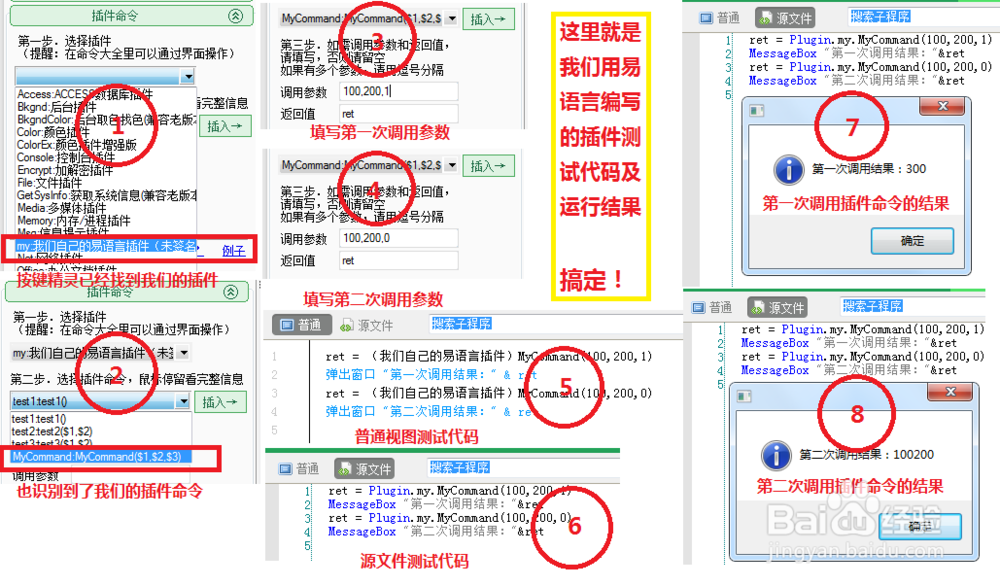Click the 返回值 field below 100,200,1

[399, 114]
